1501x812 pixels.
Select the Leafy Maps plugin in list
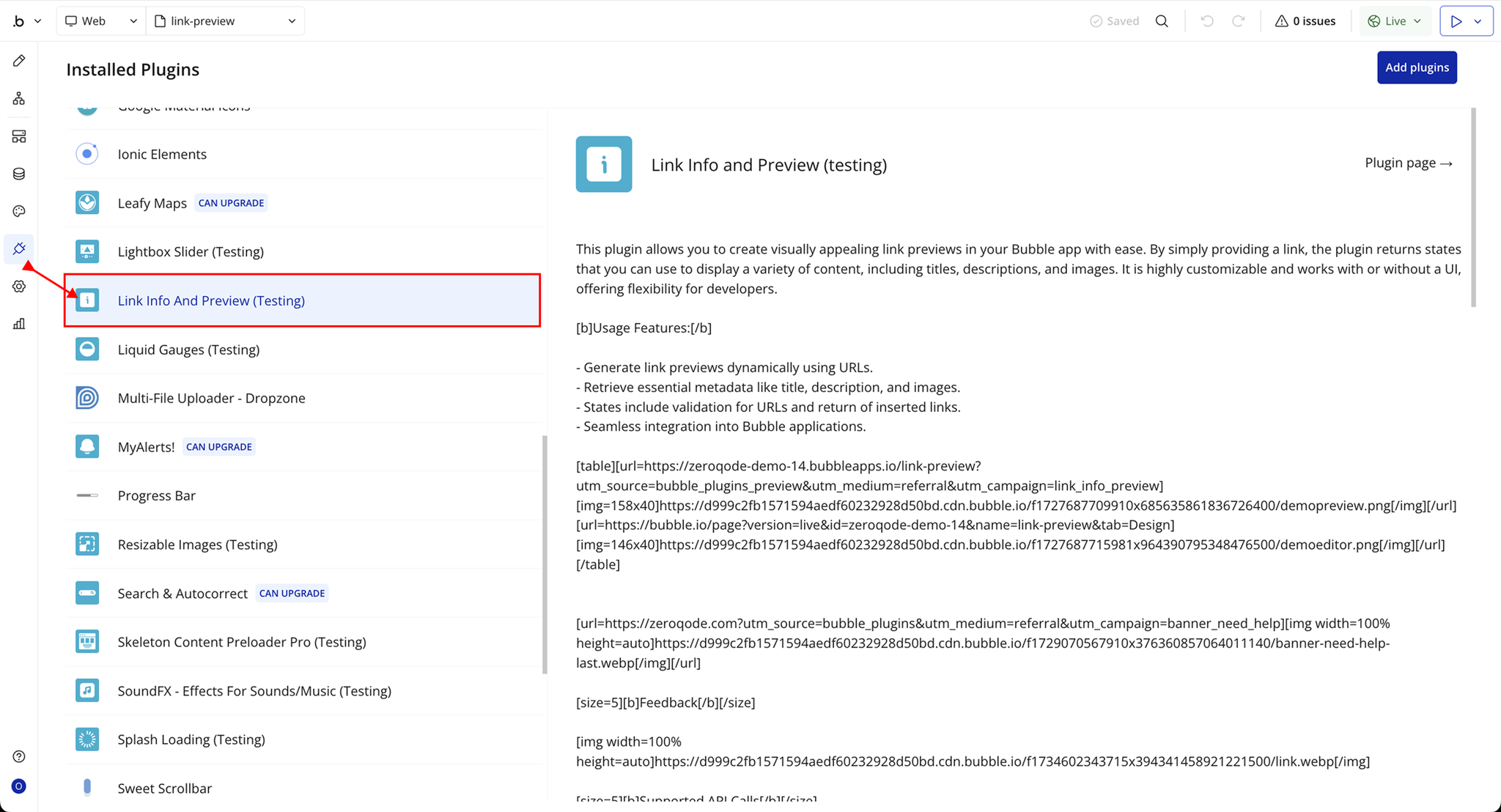point(152,203)
